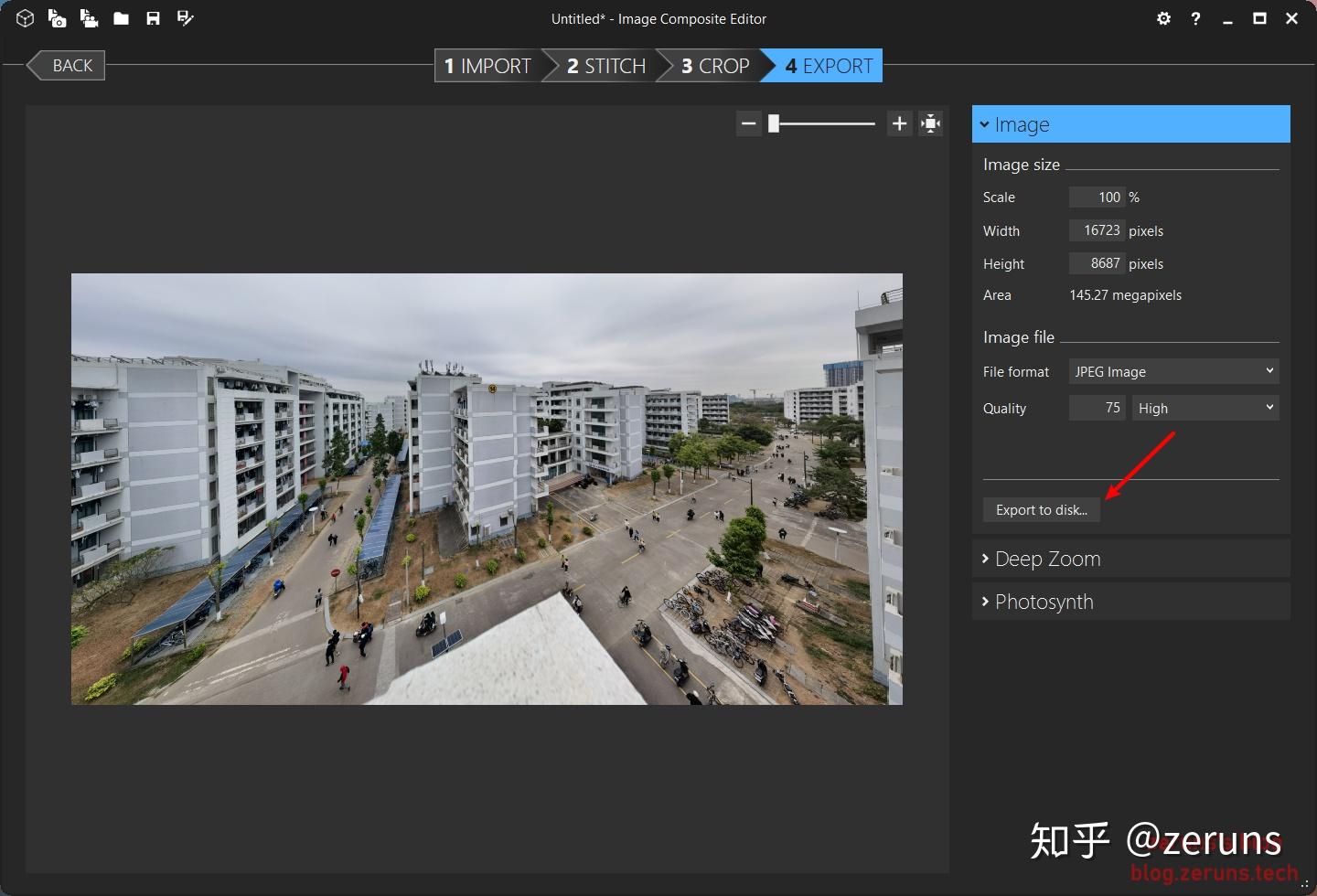Open the Quality level dropdown showing High
Screen dimensions: 1317x896
coord(1205,408)
